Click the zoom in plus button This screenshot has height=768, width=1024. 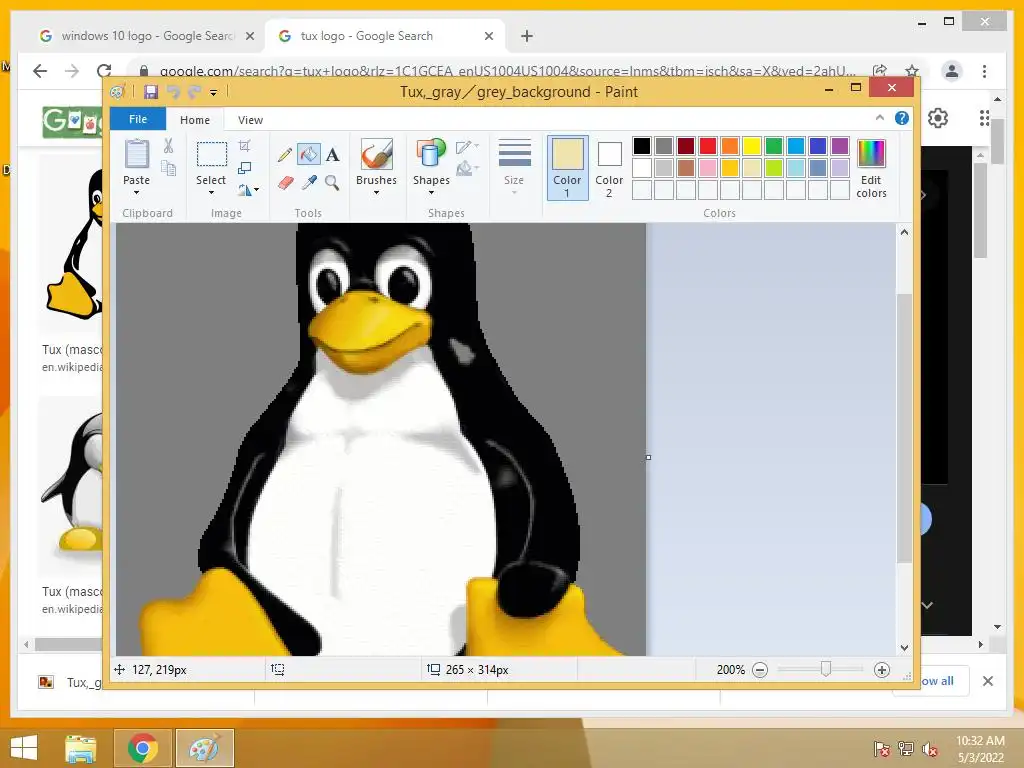pyautogui.click(x=882, y=670)
